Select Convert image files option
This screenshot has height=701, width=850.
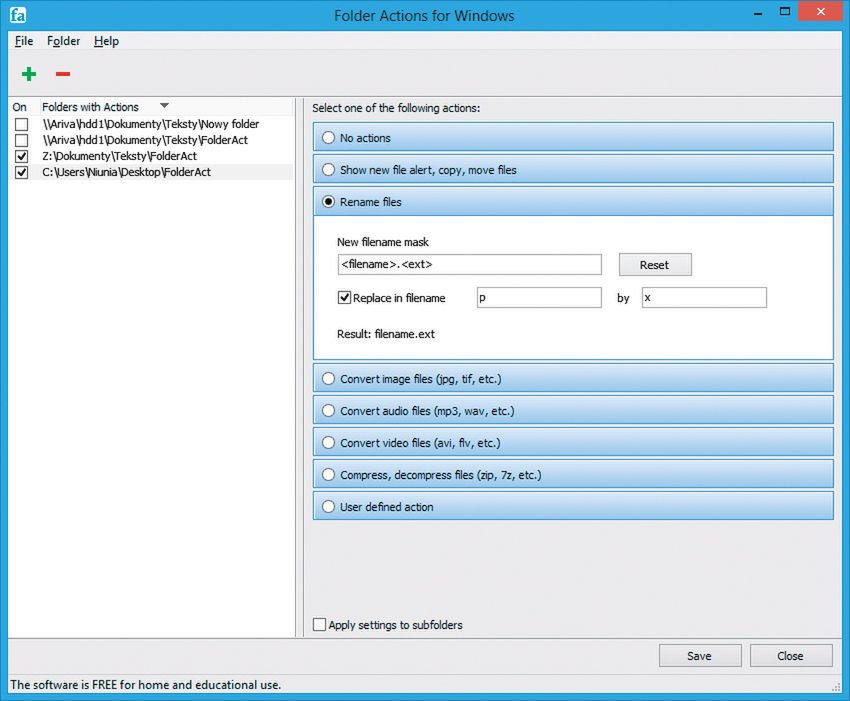329,378
